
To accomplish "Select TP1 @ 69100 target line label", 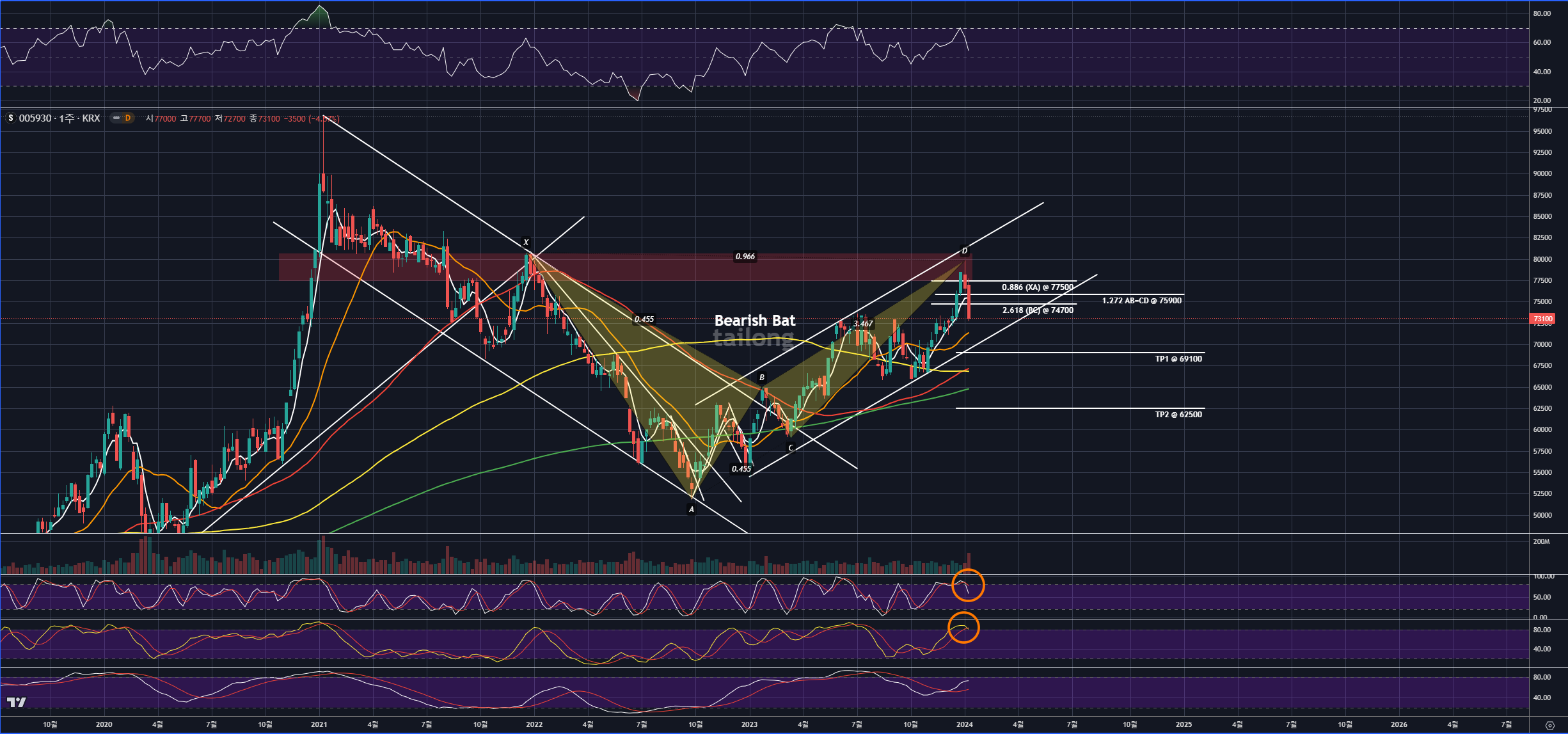I will [1178, 359].
